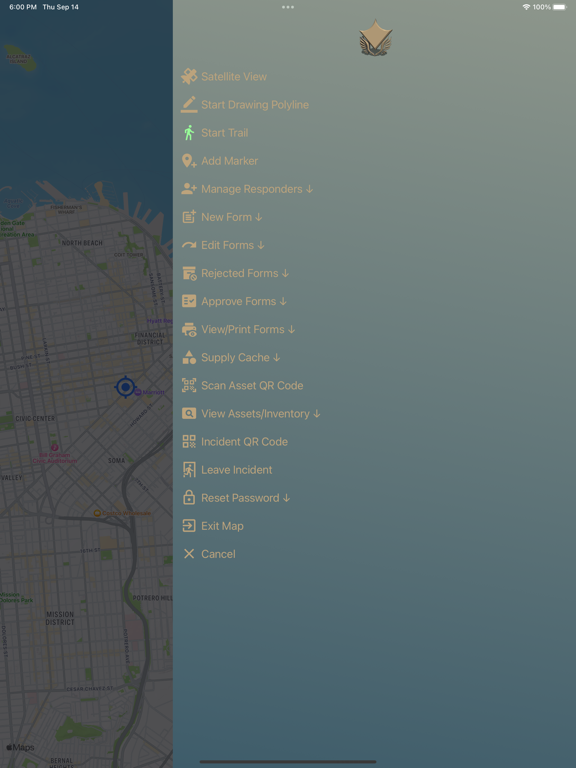The height and width of the screenshot is (768, 576).
Task: Click the blue current-location target on map
Action: (x=125, y=387)
